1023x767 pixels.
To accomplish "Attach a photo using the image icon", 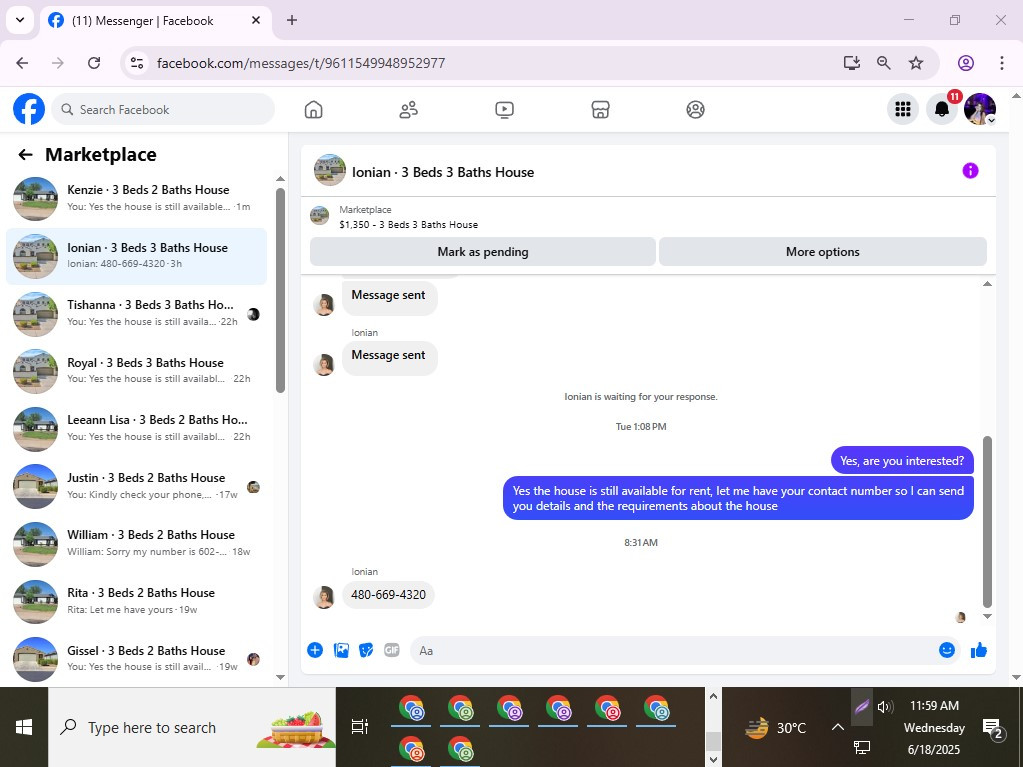I will tap(341, 650).
